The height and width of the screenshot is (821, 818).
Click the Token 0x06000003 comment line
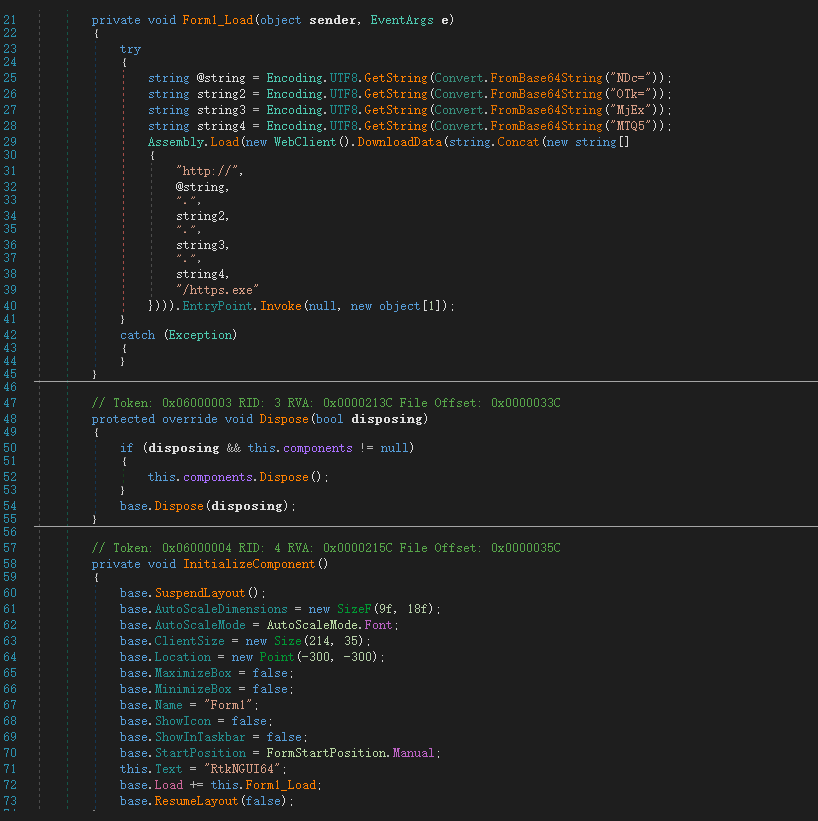326,403
